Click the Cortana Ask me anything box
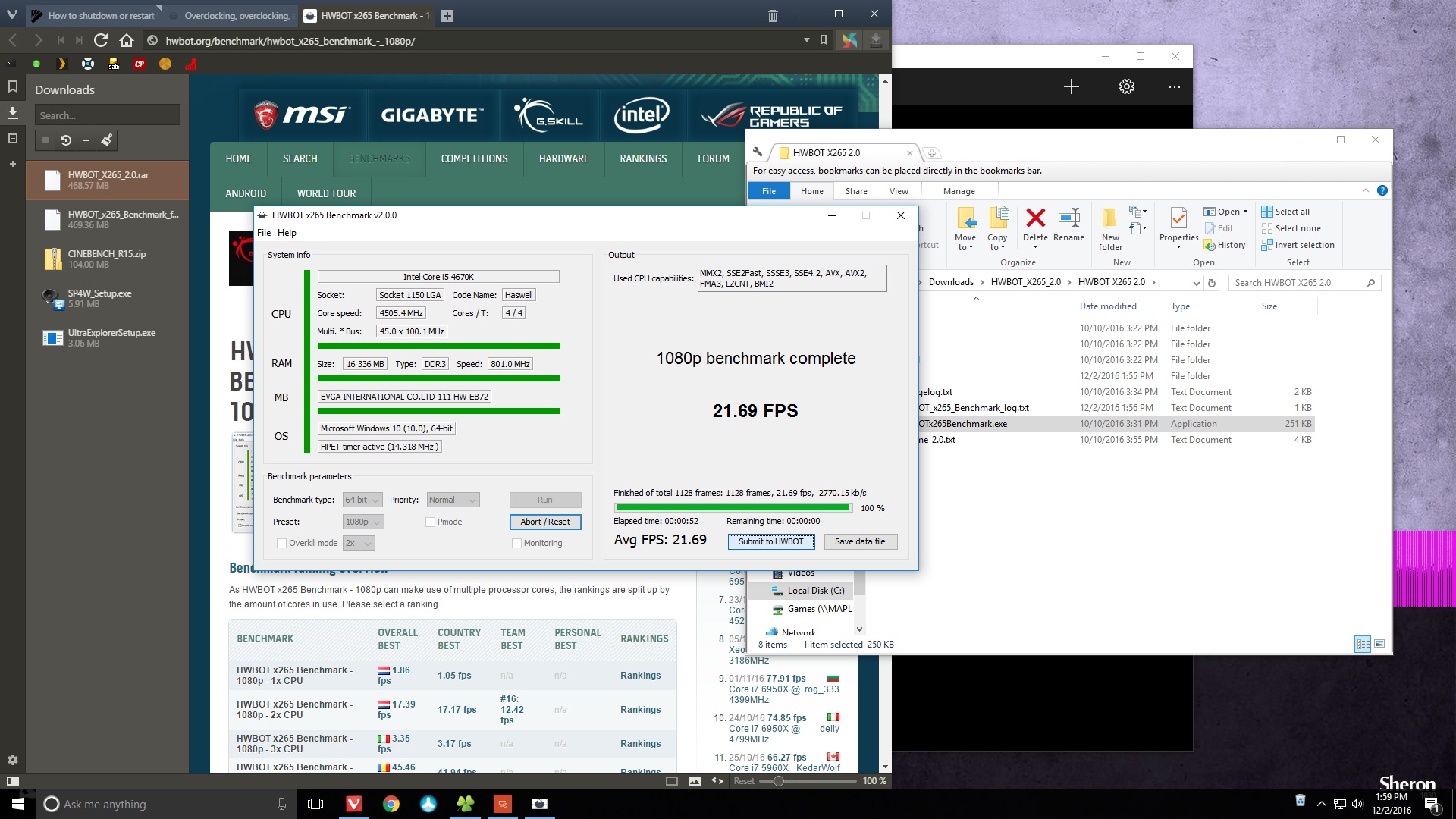Image resolution: width=1456 pixels, height=819 pixels. [167, 804]
